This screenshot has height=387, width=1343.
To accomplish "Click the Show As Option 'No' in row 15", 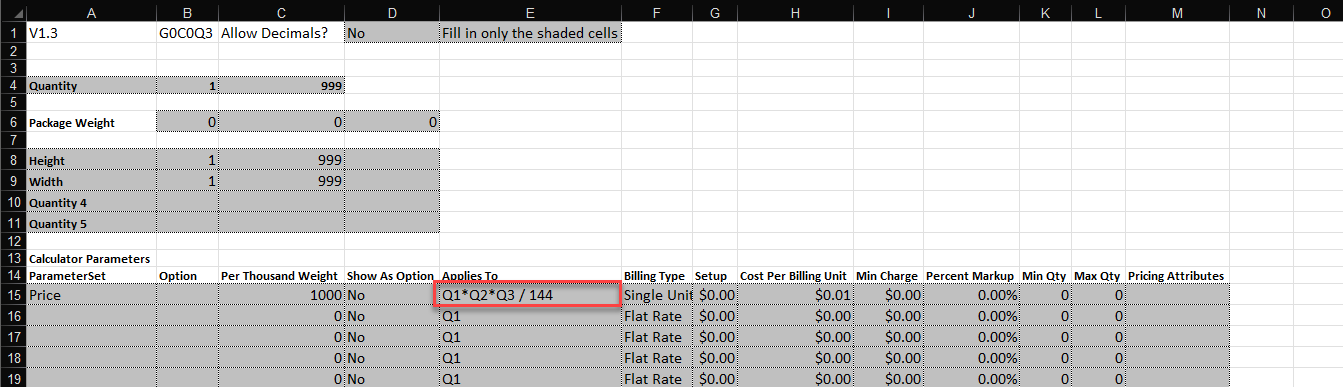I will point(392,296).
